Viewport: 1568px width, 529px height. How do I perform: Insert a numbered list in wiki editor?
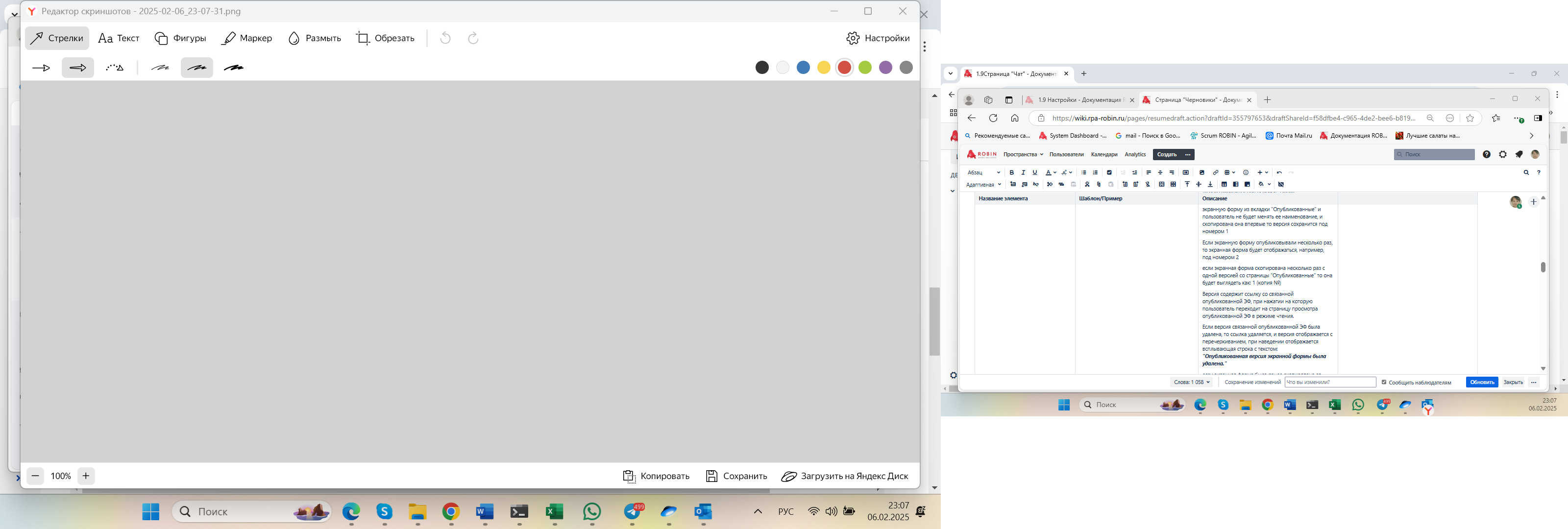click(1096, 173)
